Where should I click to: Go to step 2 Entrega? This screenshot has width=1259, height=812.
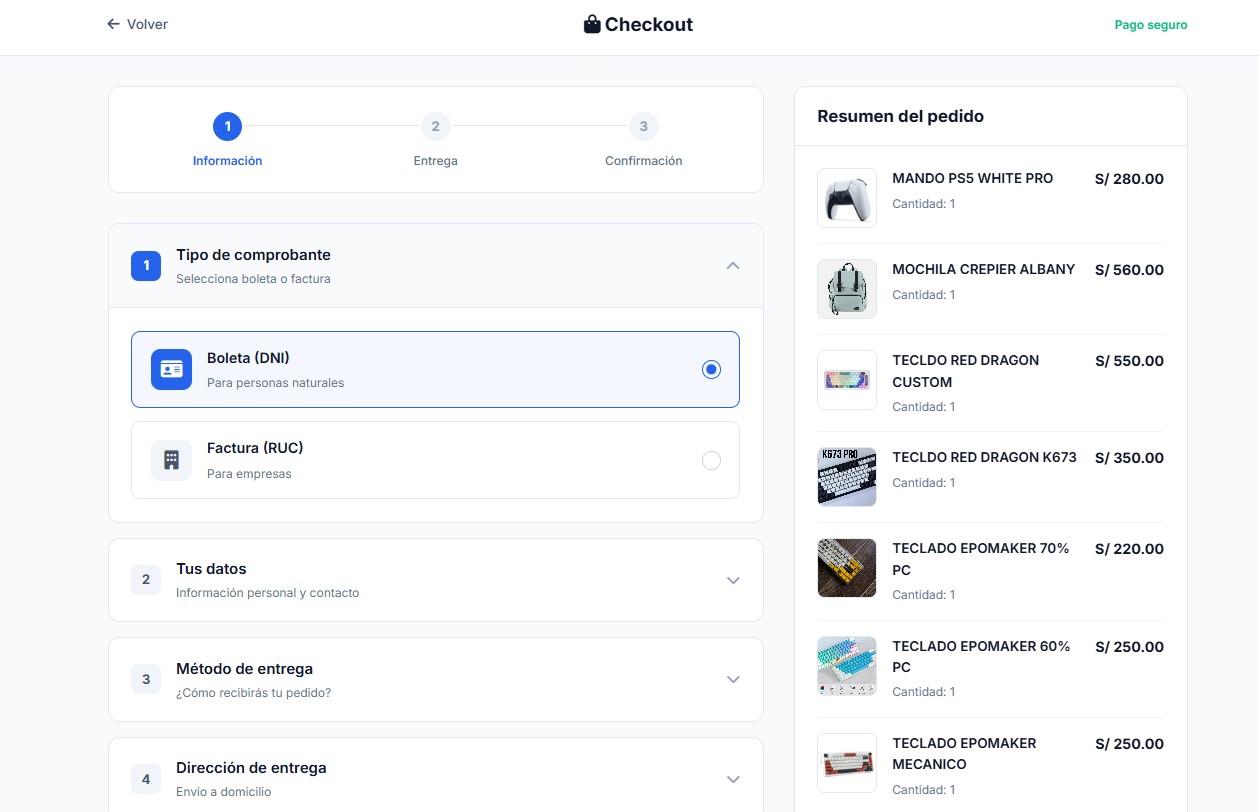pos(435,127)
